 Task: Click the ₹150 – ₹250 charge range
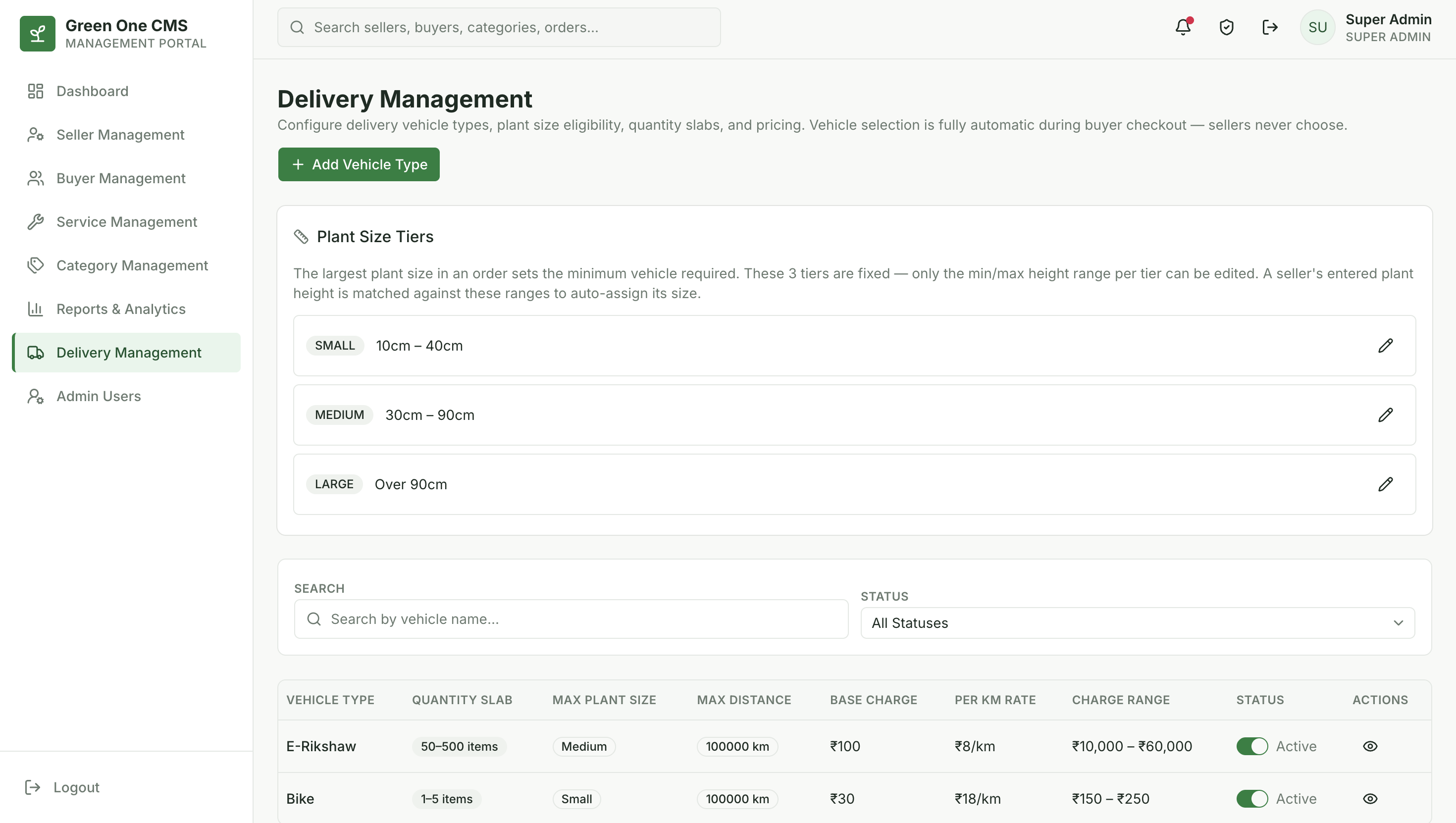pos(1111,799)
